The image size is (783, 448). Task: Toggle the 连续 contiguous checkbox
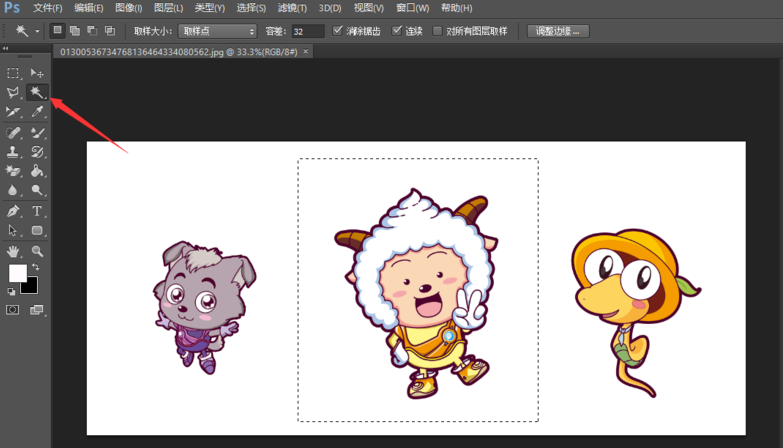(x=397, y=31)
